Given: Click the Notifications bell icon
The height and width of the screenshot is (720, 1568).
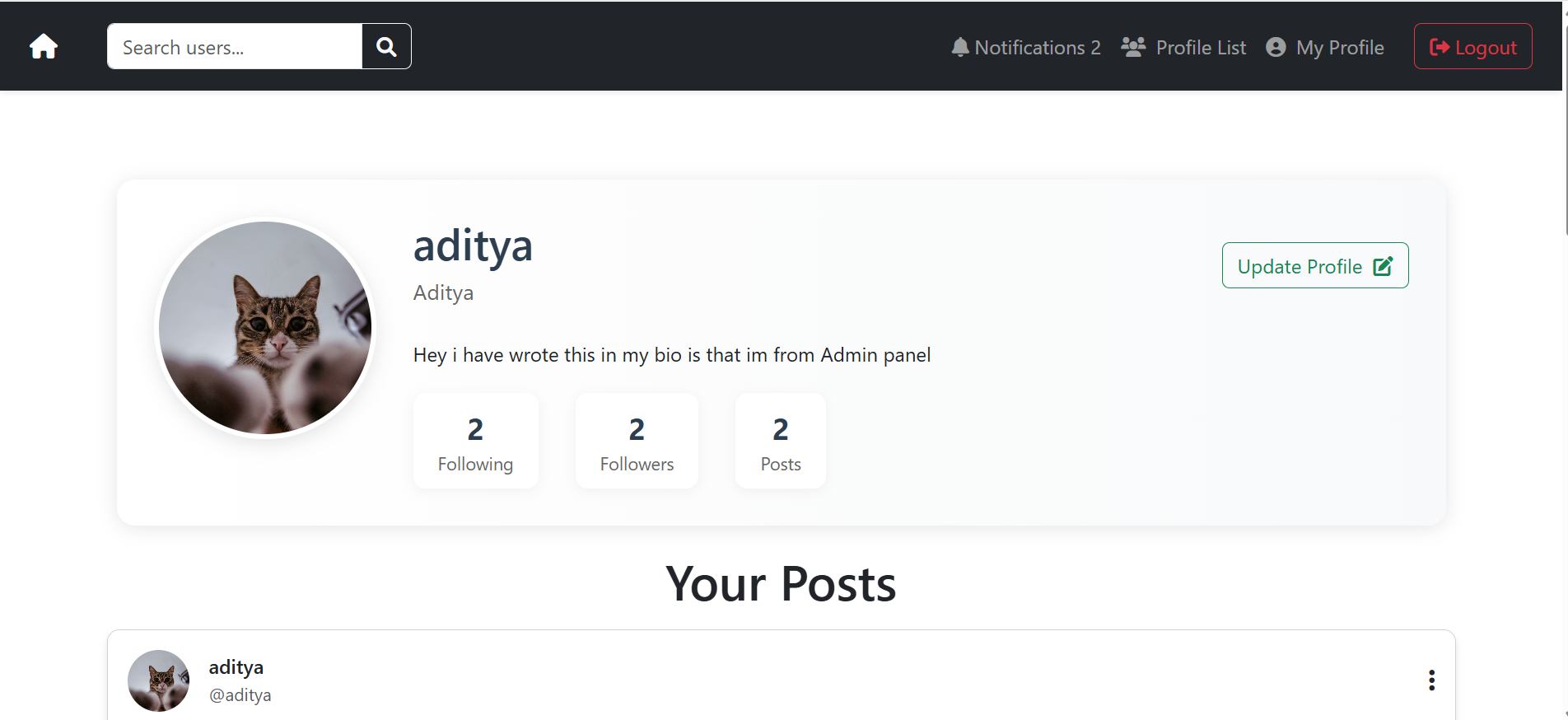Looking at the screenshot, I should [959, 47].
